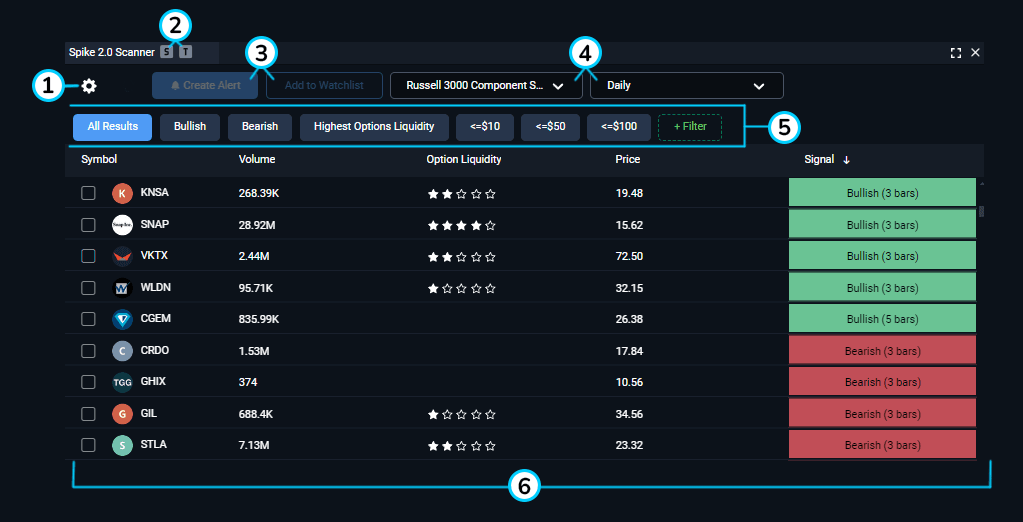
Task: Click the S badge beside Spike 2.0 Scanner
Action: (166, 52)
